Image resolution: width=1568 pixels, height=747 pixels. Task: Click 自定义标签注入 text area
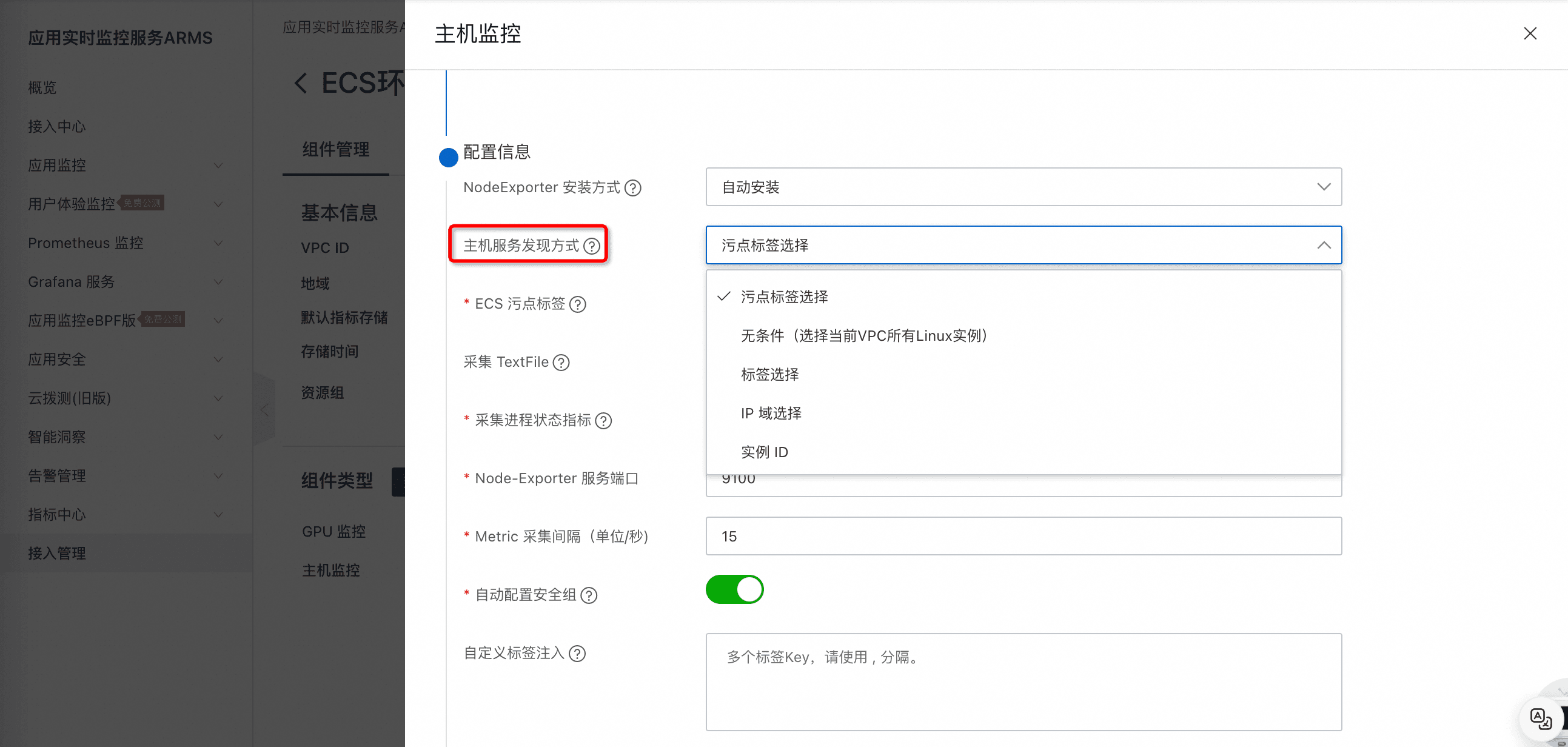1024,682
